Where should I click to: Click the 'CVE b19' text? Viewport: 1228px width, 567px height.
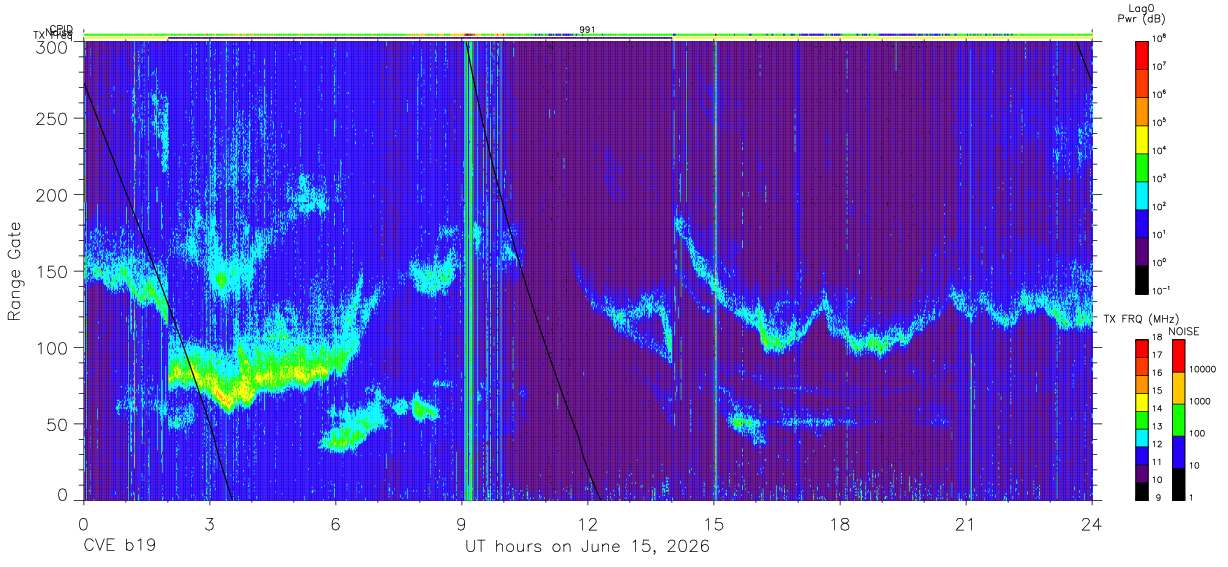[119, 547]
